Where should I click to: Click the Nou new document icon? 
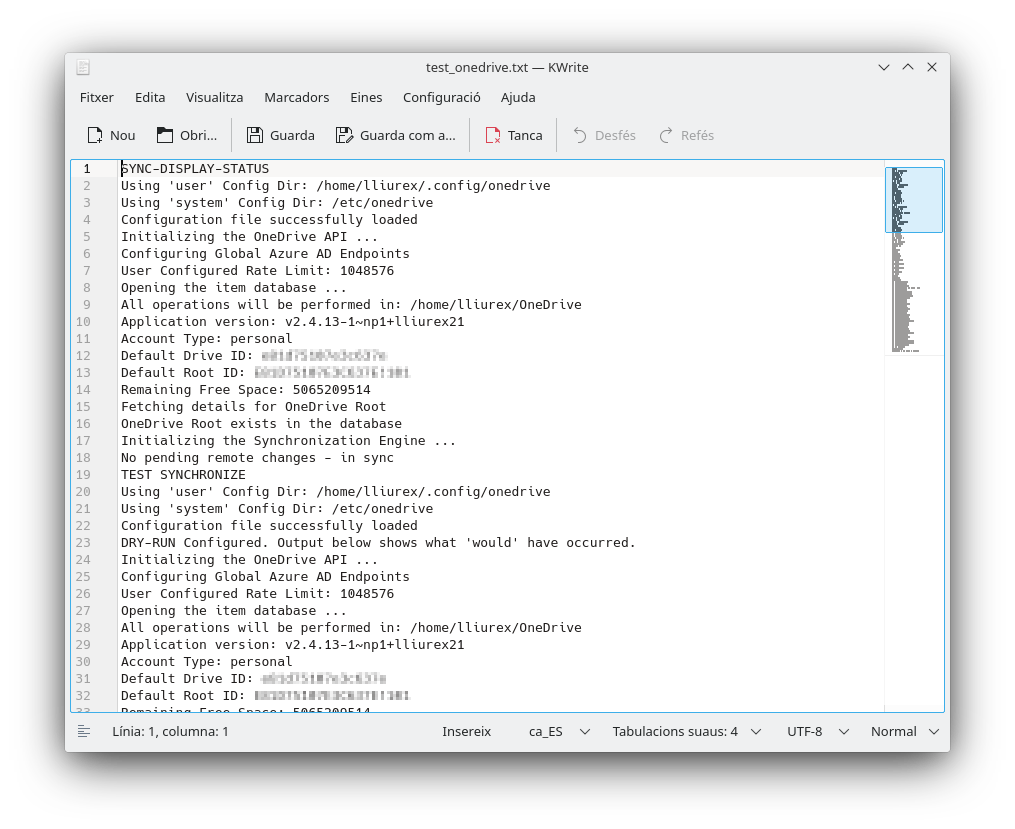[x=96, y=135]
